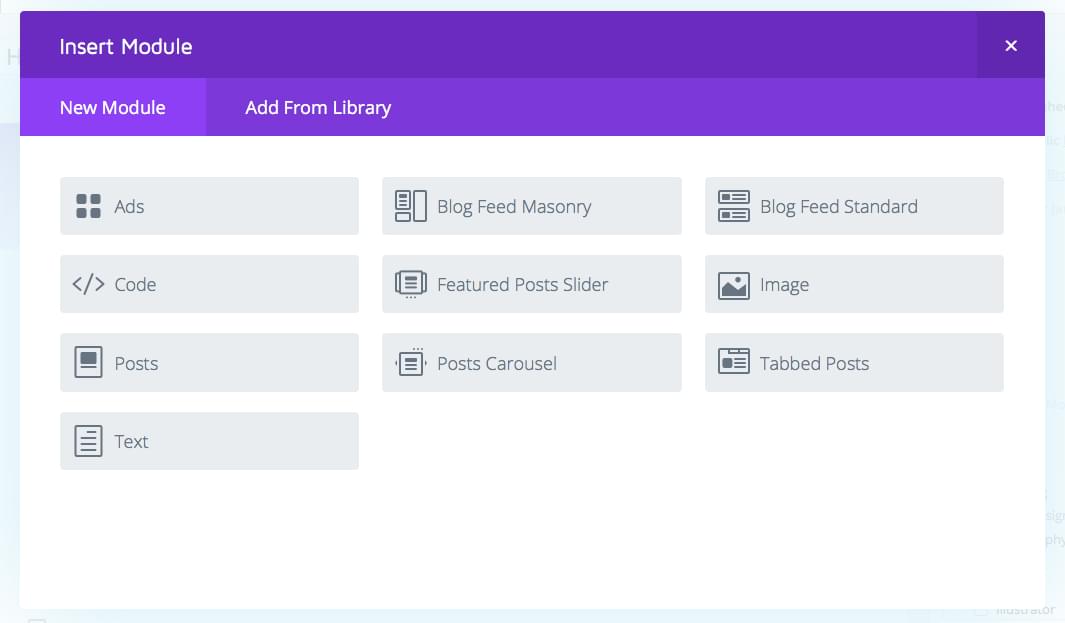Click the Posts Carousel icon

pos(410,362)
